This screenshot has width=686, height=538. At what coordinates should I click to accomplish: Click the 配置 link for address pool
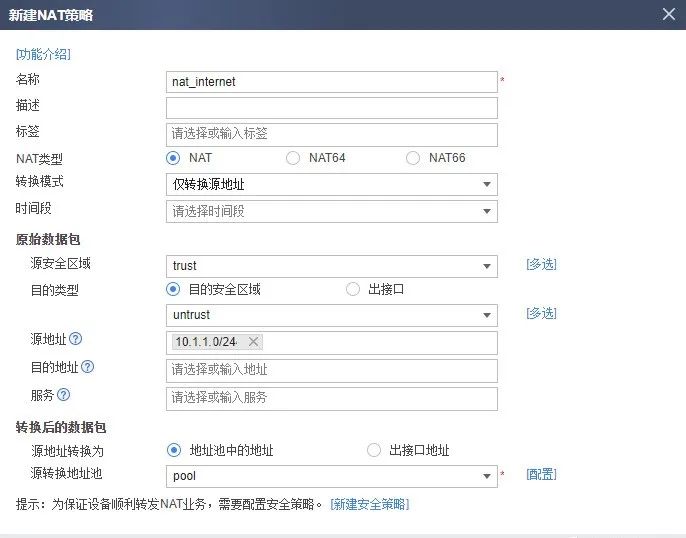541,474
